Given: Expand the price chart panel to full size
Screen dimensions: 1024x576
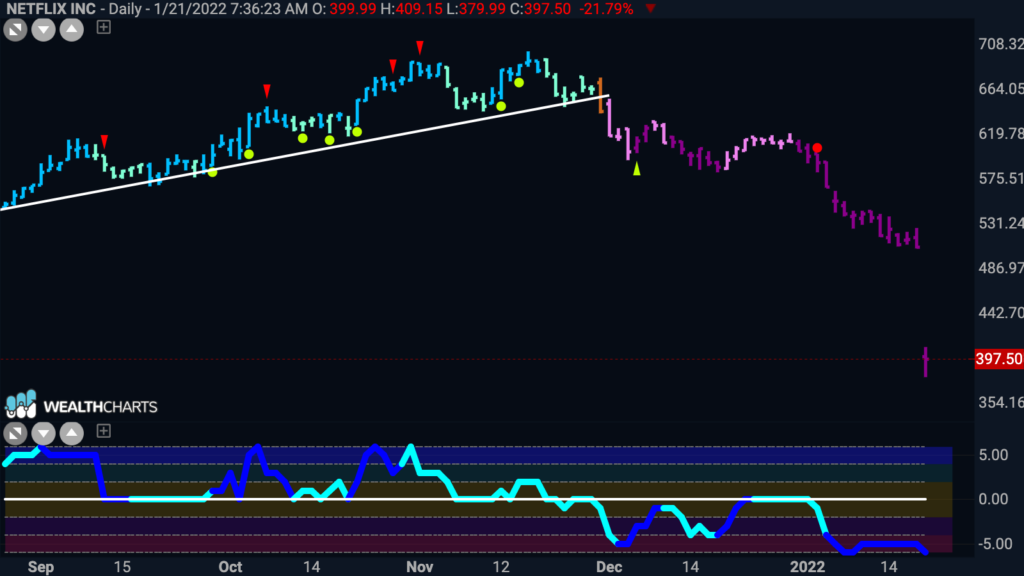Looking at the screenshot, I should (x=15, y=29).
